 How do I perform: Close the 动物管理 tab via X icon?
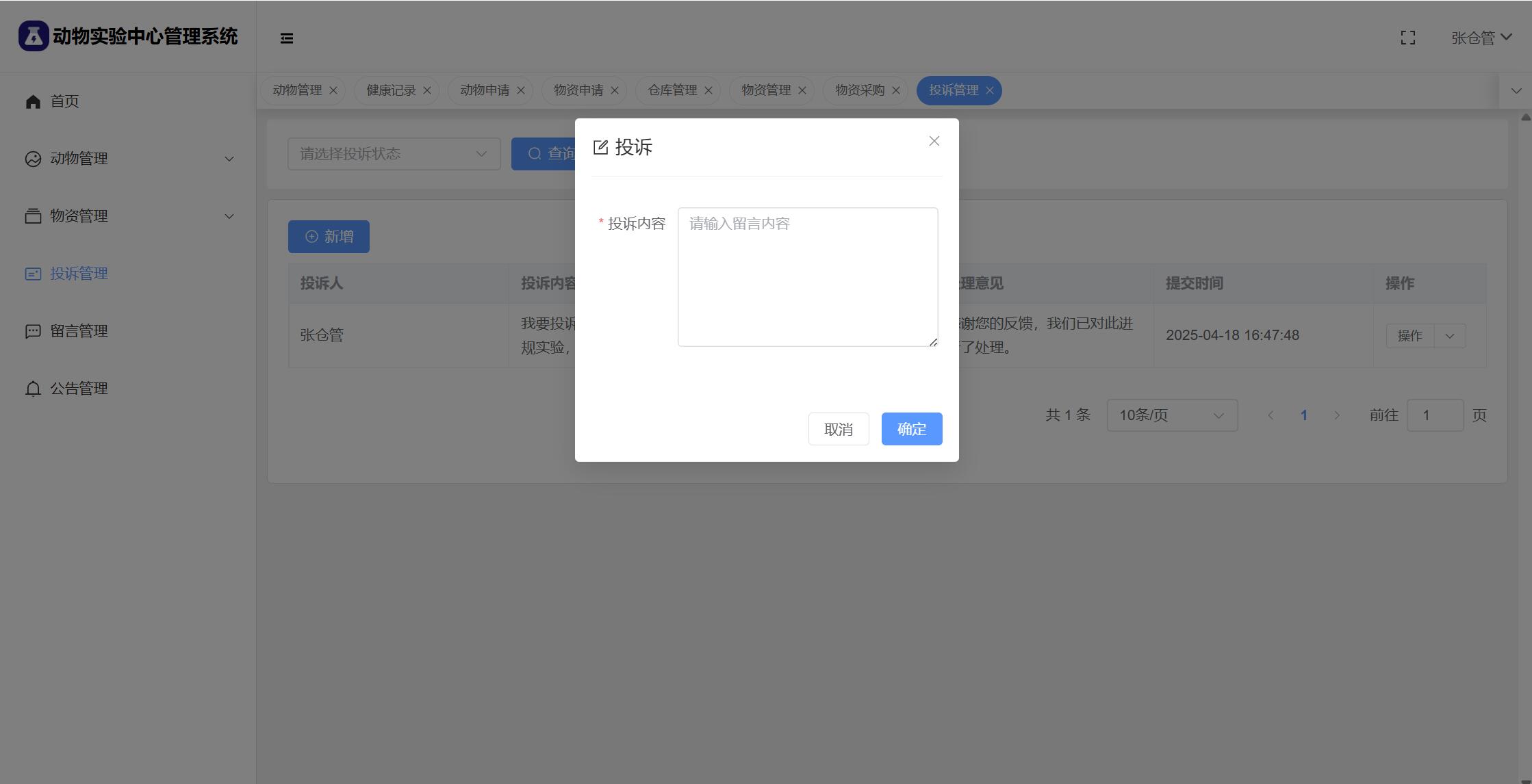tap(333, 91)
